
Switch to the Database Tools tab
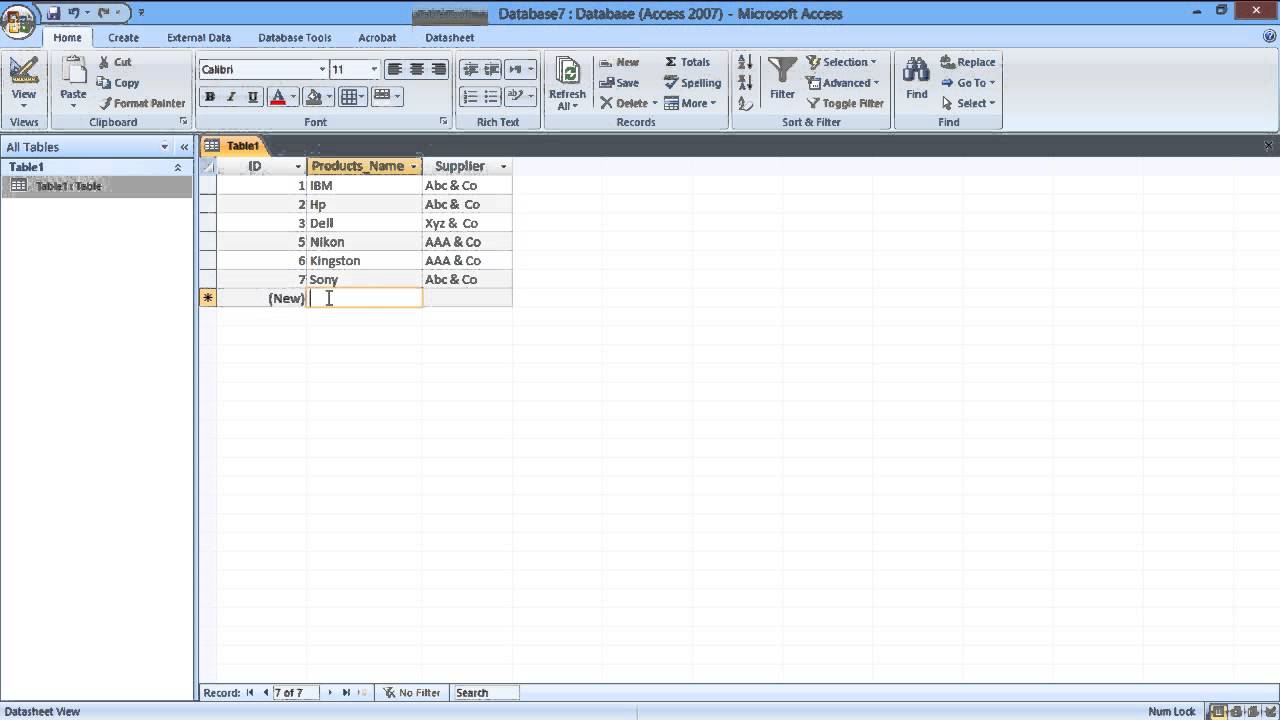[295, 37]
